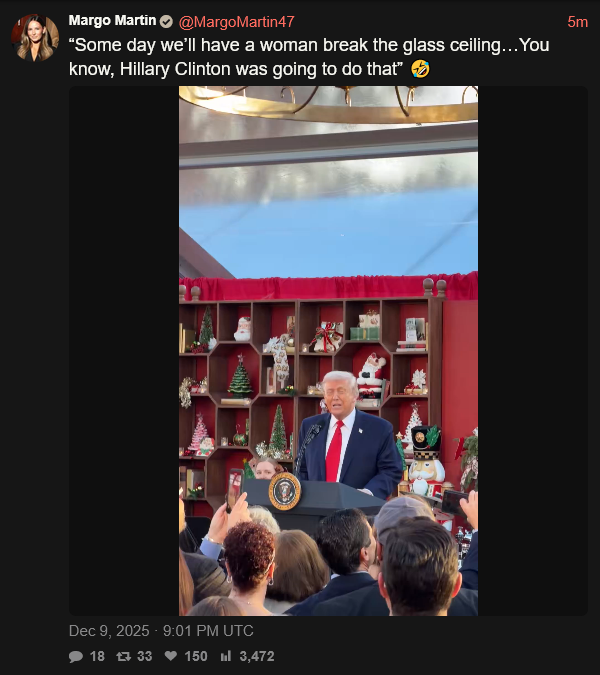Click the reply count of 18

tap(97, 656)
